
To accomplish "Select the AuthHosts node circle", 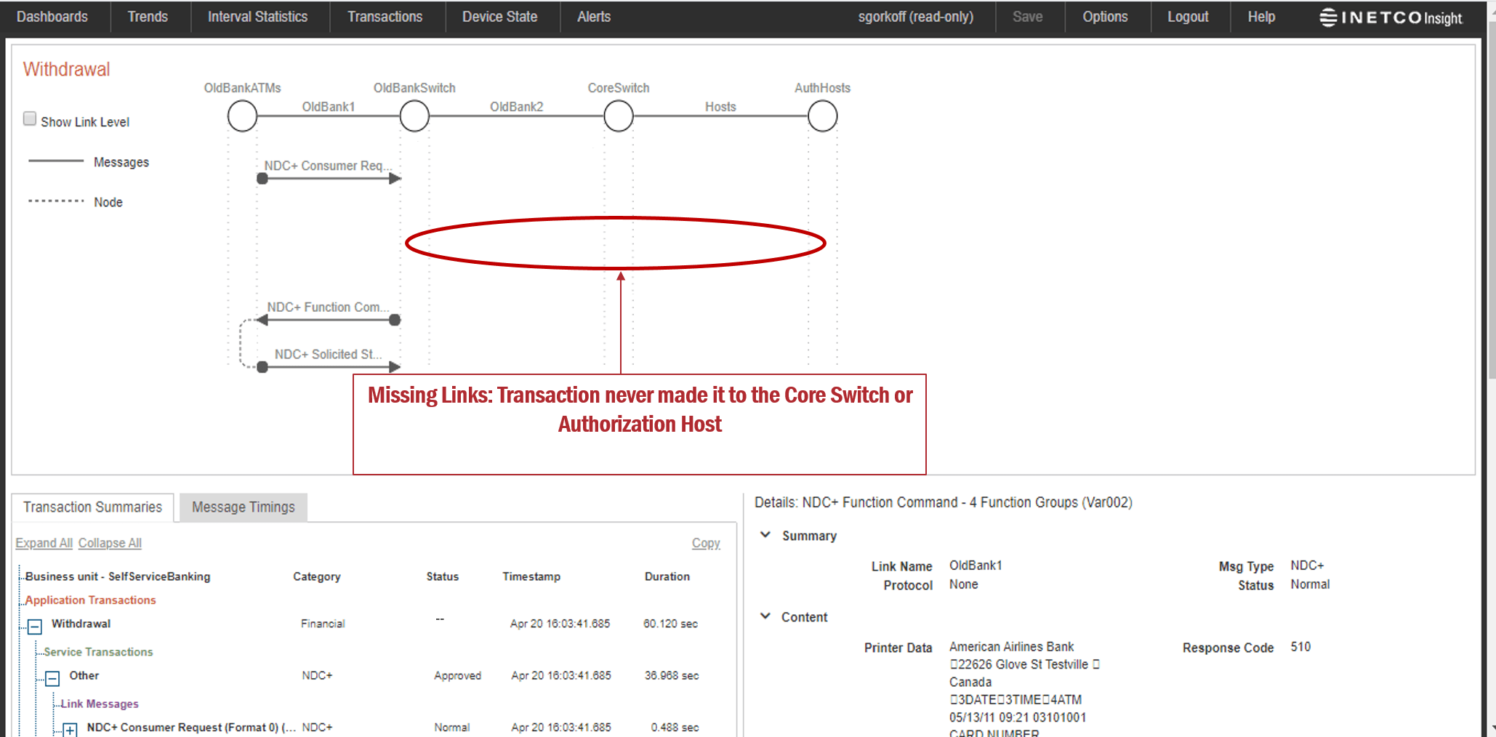I will 822,117.
